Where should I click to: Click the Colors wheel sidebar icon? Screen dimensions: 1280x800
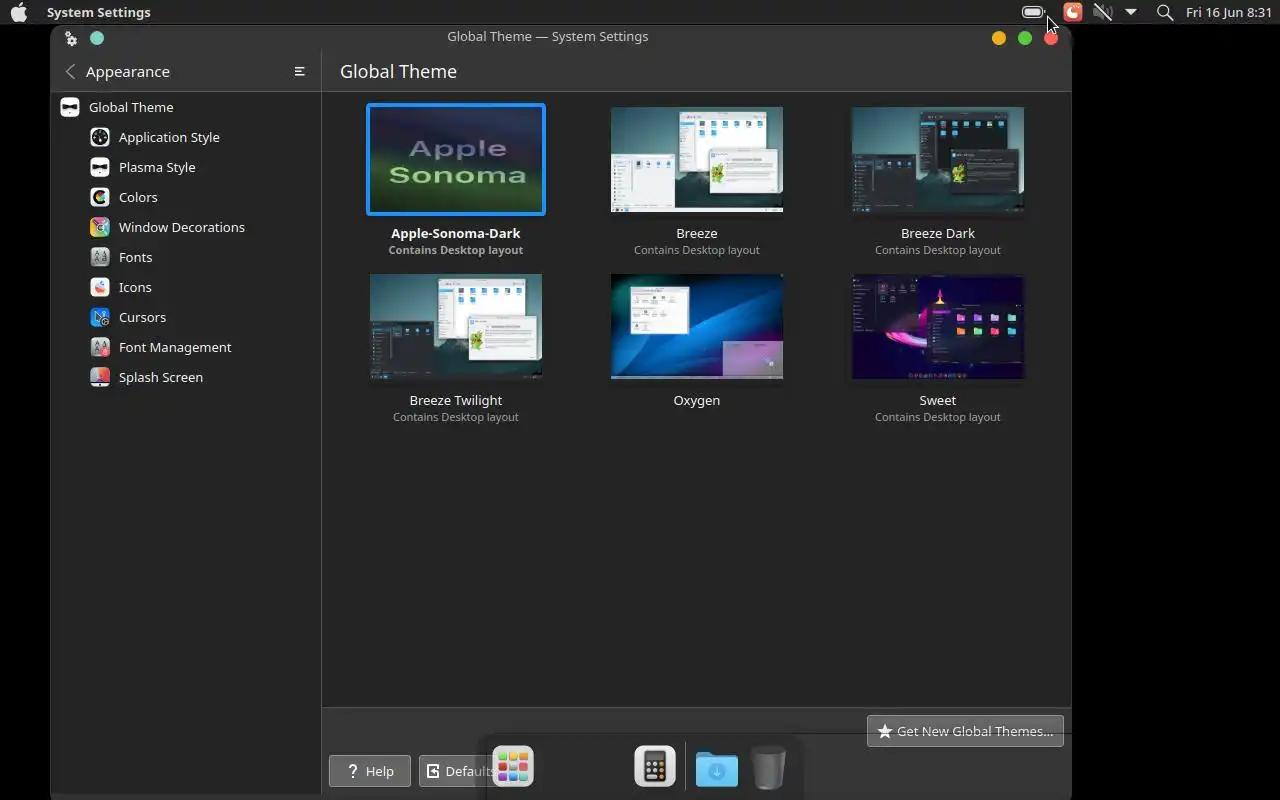[100, 197]
